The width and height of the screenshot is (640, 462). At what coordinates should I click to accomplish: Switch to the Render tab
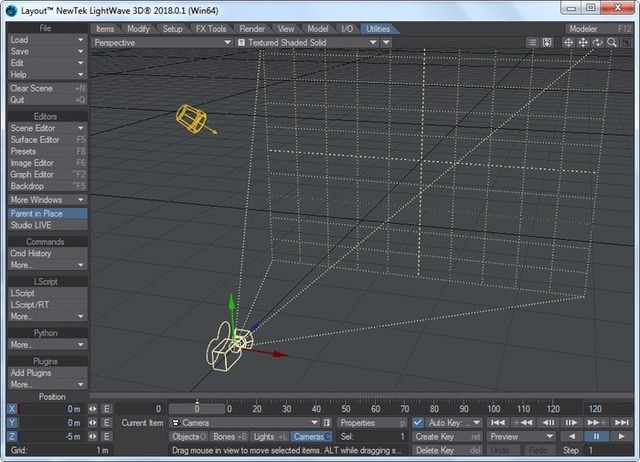pos(253,29)
